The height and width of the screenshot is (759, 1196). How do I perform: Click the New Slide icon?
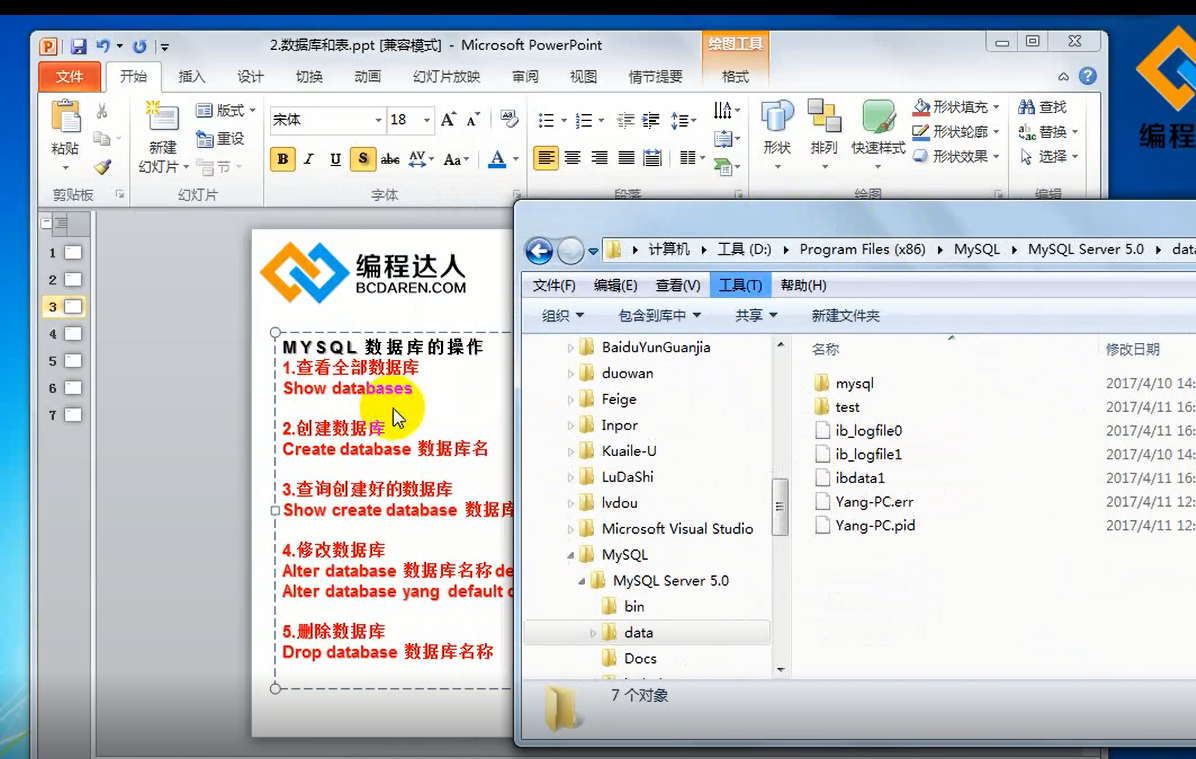(x=162, y=117)
